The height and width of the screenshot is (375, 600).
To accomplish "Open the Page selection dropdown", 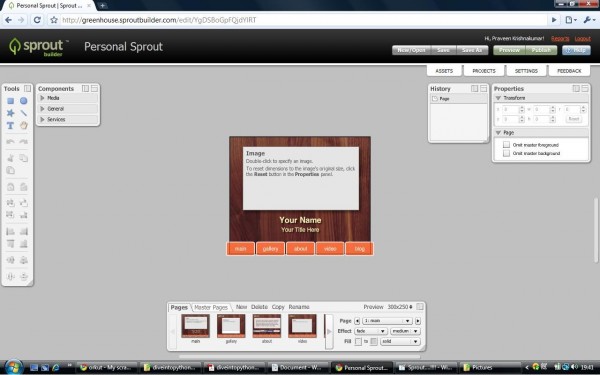I will [387, 321].
